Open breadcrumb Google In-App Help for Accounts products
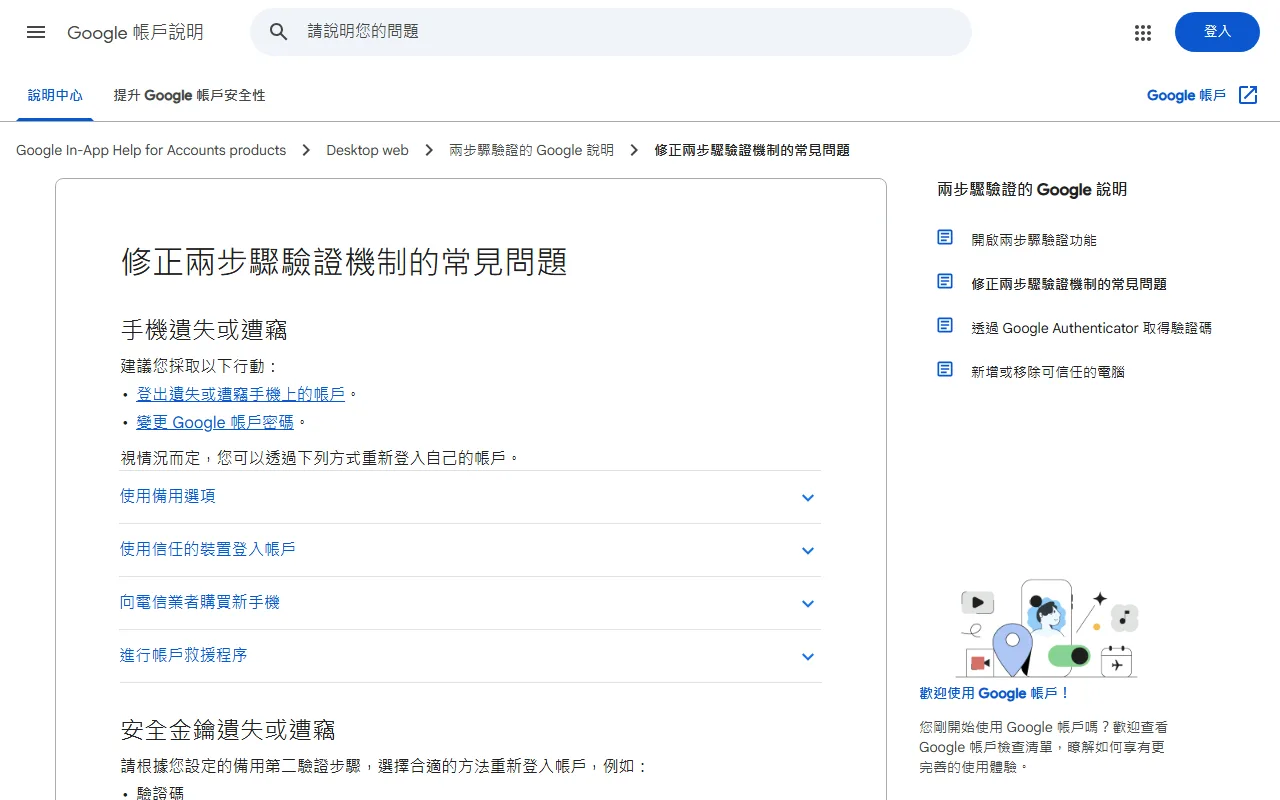Screen dimensions: 1280x800 pos(151,150)
